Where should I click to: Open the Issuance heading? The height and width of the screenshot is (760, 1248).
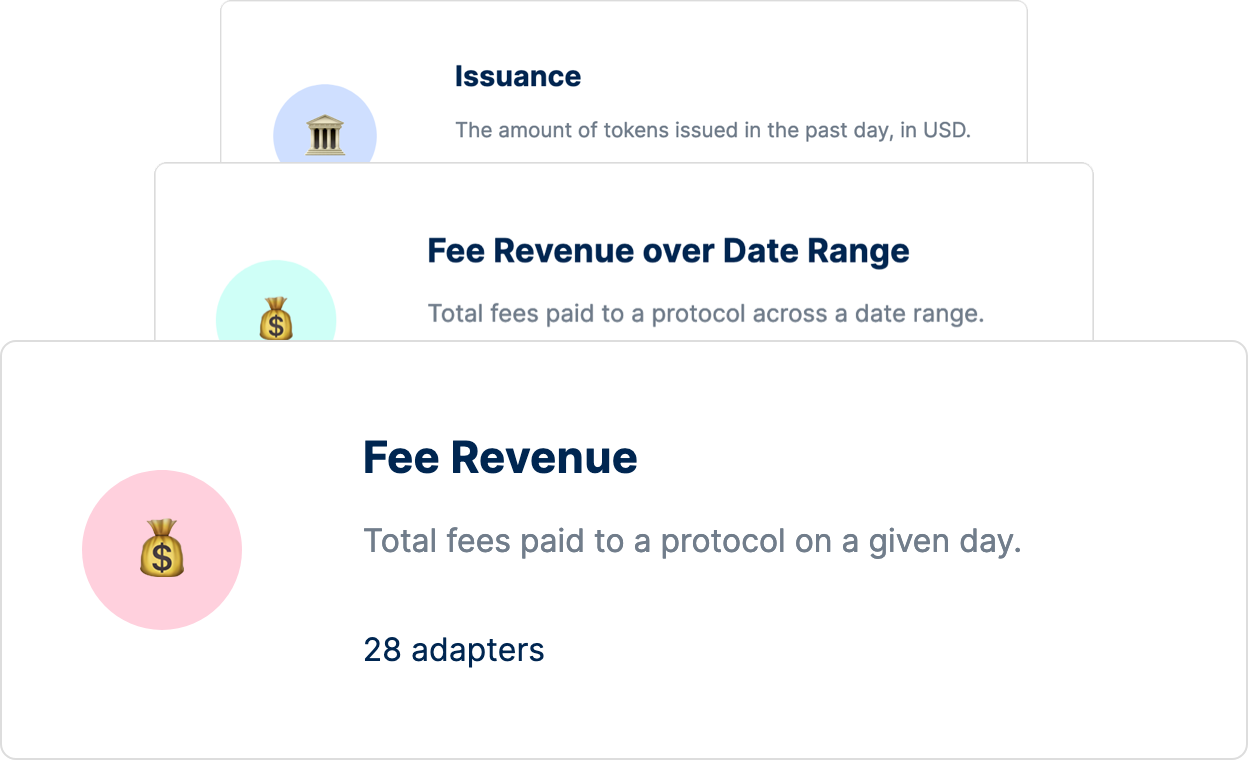(517, 77)
